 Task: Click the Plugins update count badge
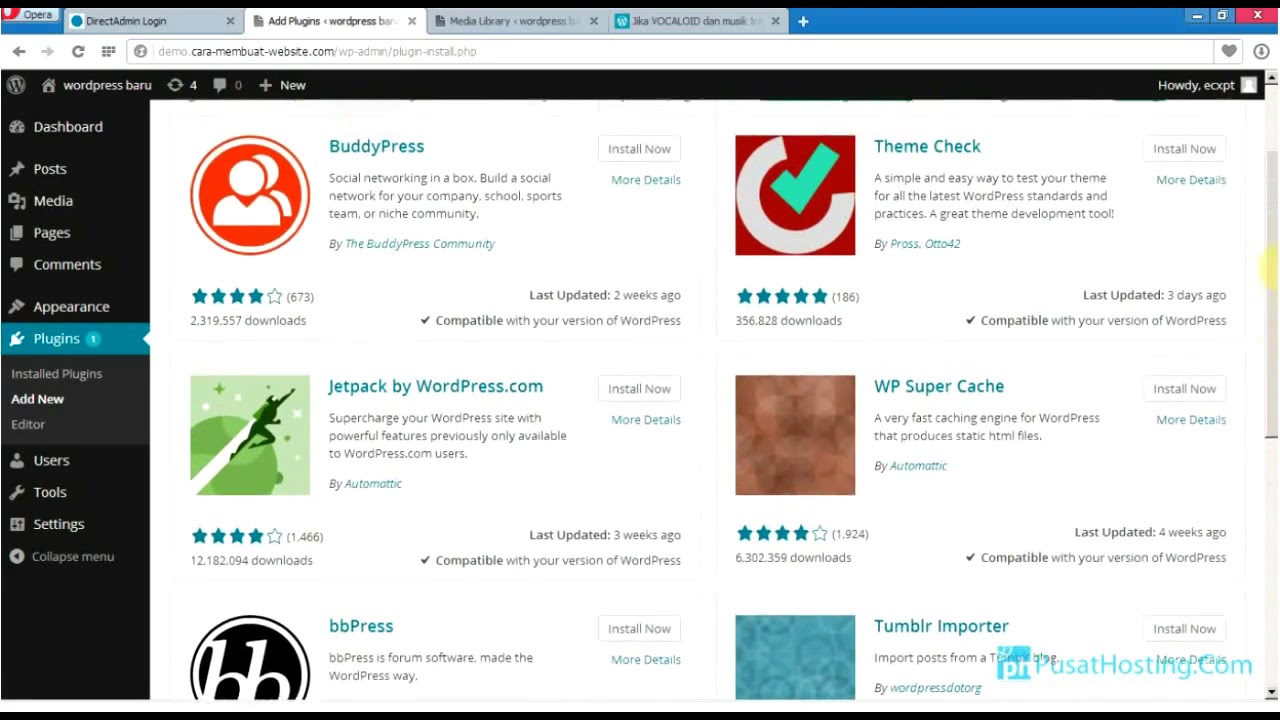93,339
